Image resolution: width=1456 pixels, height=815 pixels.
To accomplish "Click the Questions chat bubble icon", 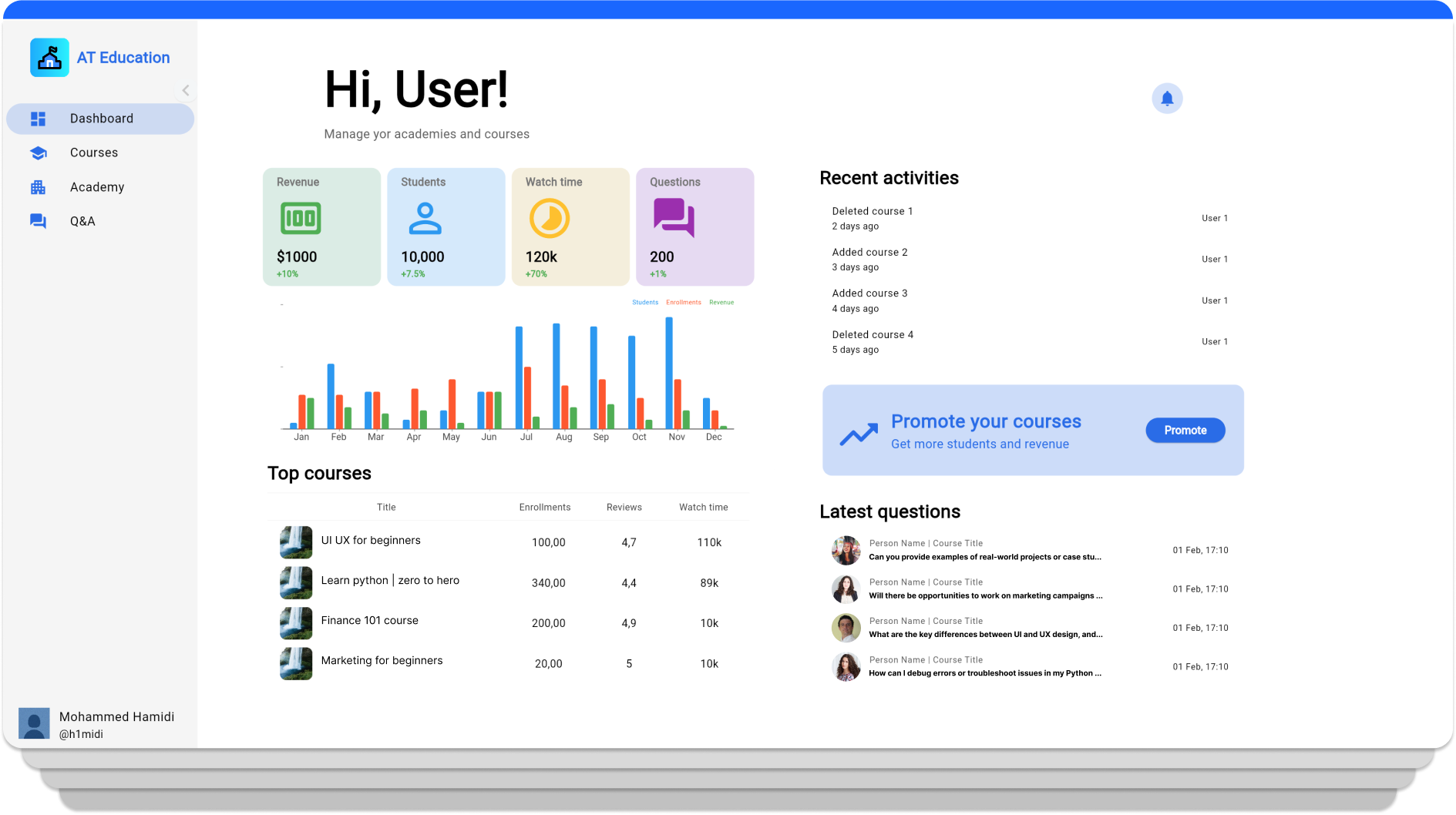I will click(x=674, y=217).
